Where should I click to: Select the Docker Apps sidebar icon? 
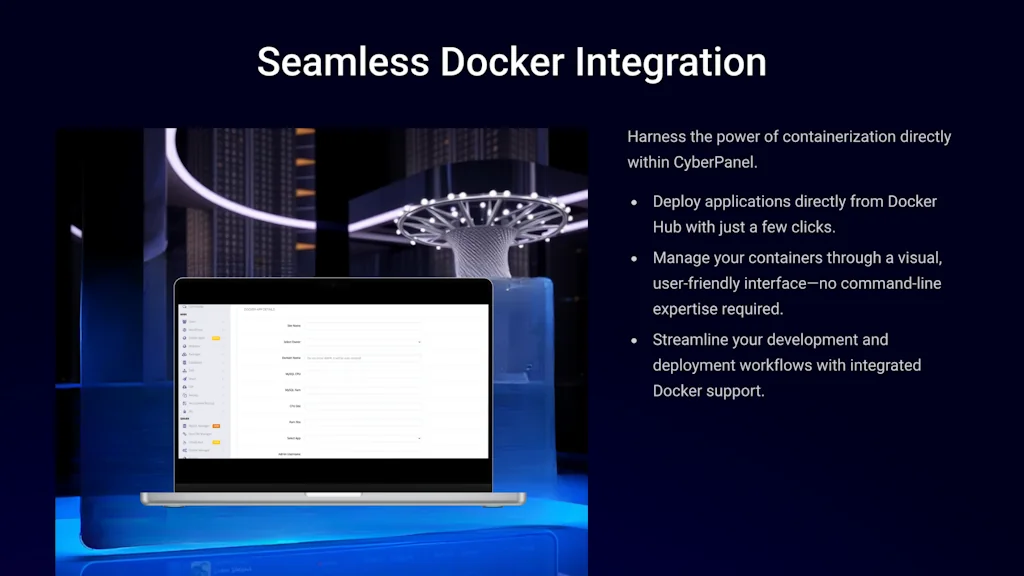click(184, 338)
